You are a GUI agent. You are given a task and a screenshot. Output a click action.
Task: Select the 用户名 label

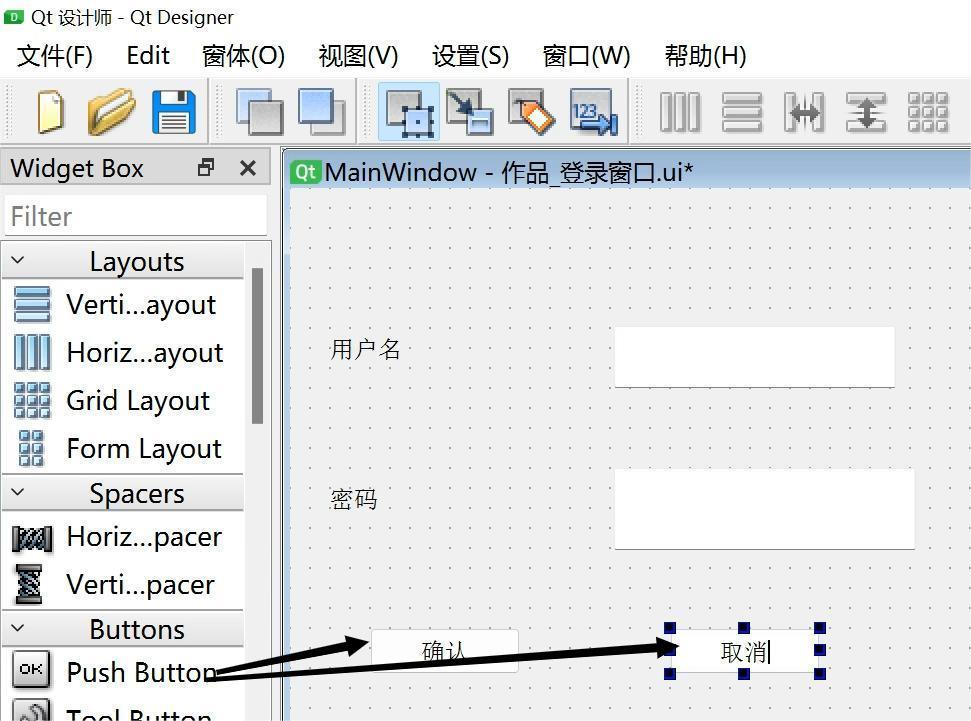[365, 350]
